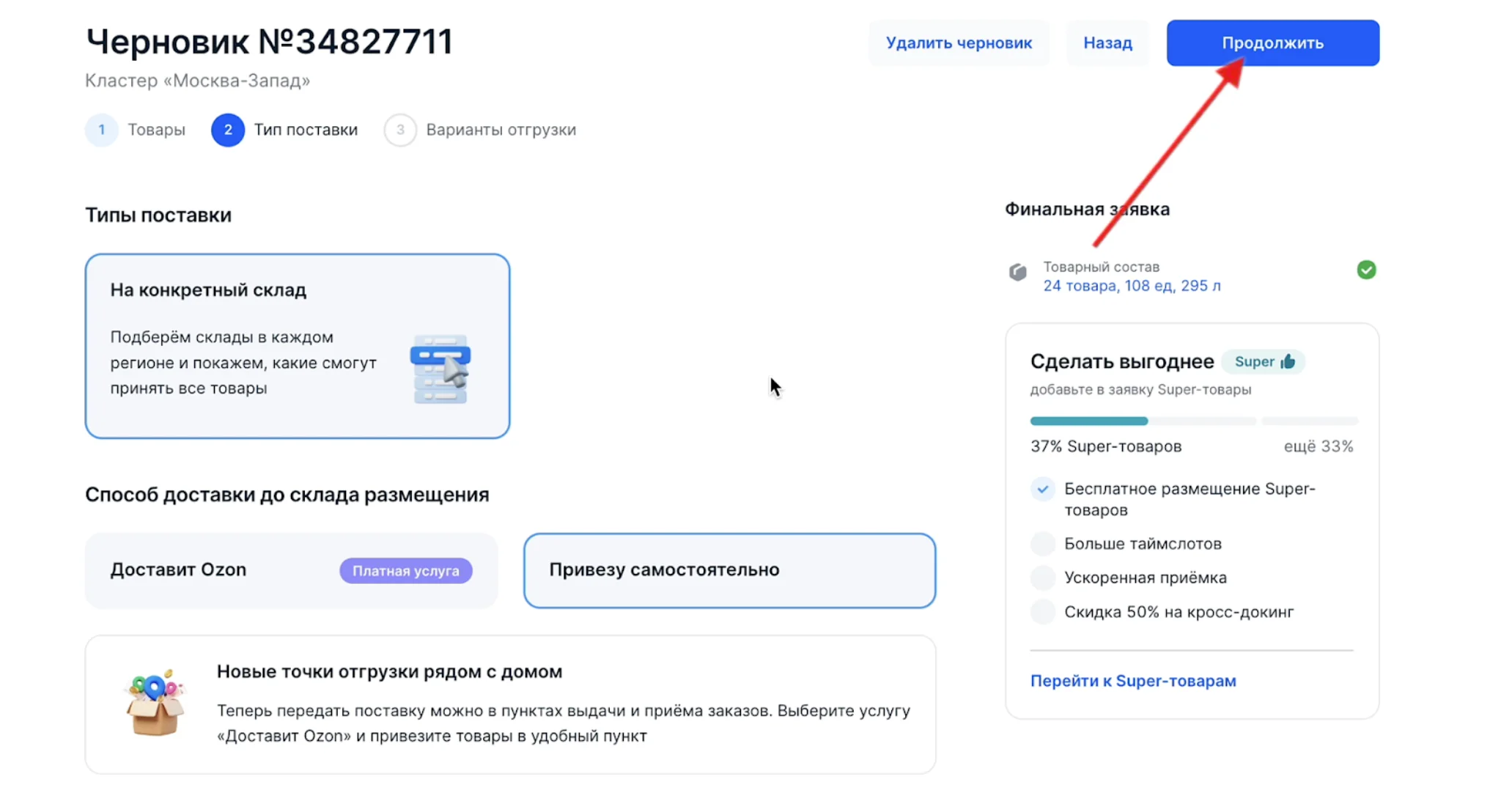The height and width of the screenshot is (812, 1501).
Task: Click the Super thumbs-up badge
Action: [x=1264, y=361]
